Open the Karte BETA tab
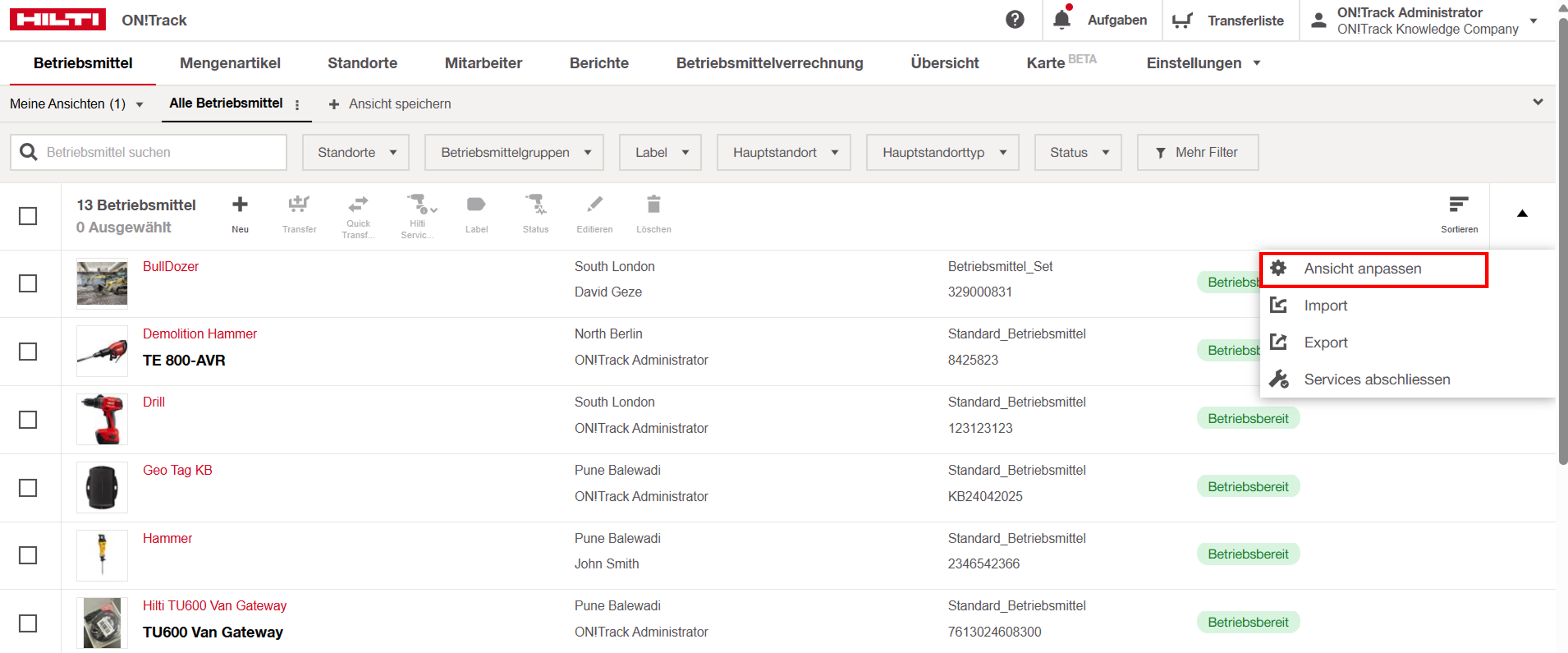Viewport: 1568px width, 653px height. coord(1061,62)
